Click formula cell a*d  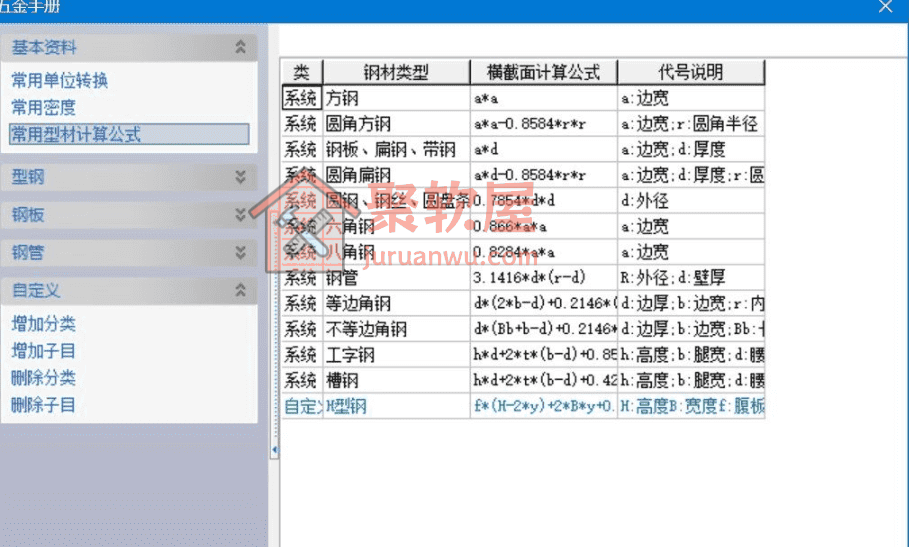pos(544,149)
